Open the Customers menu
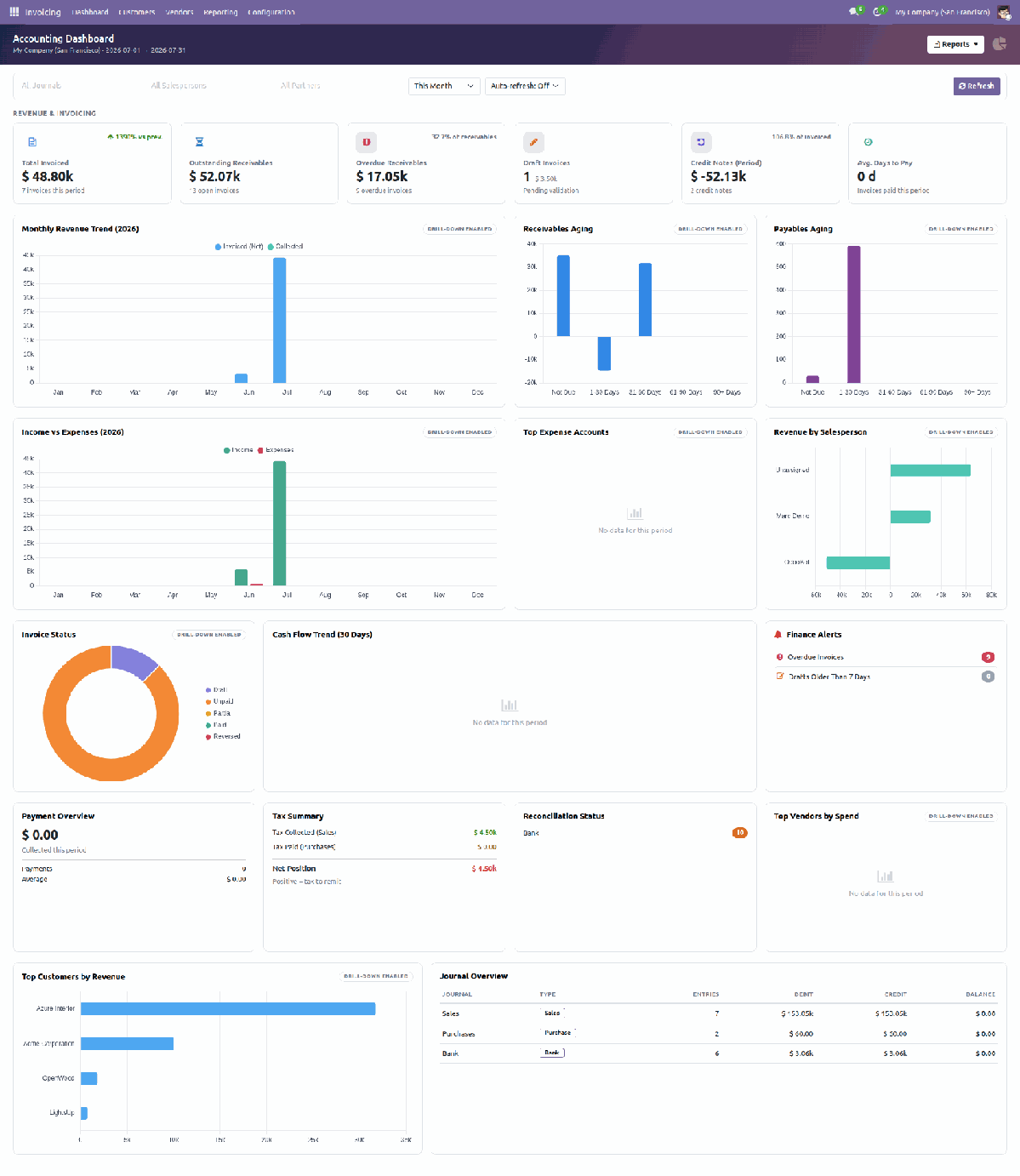1020x1176 pixels. (x=137, y=12)
